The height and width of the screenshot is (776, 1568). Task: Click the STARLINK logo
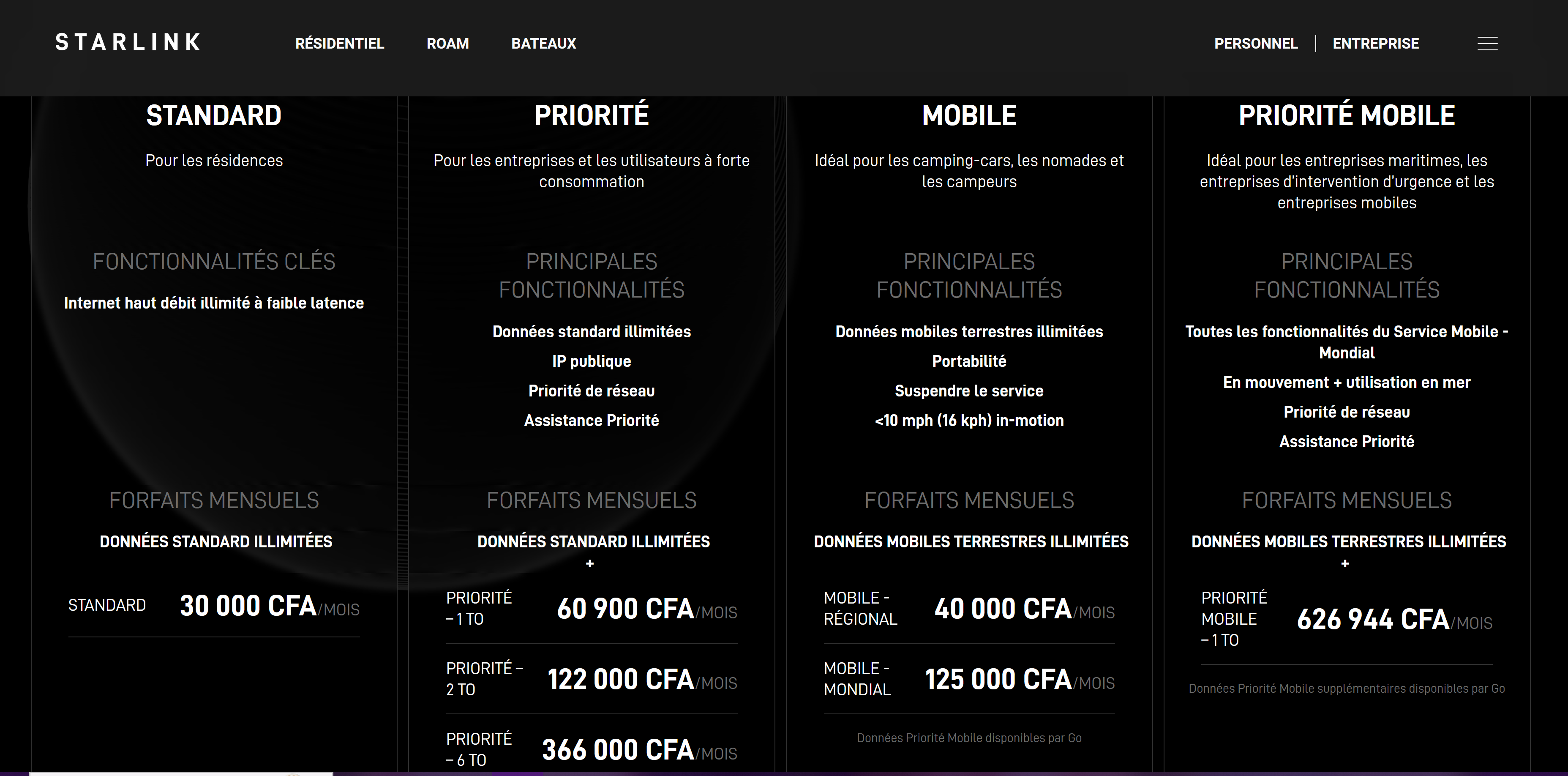[128, 42]
